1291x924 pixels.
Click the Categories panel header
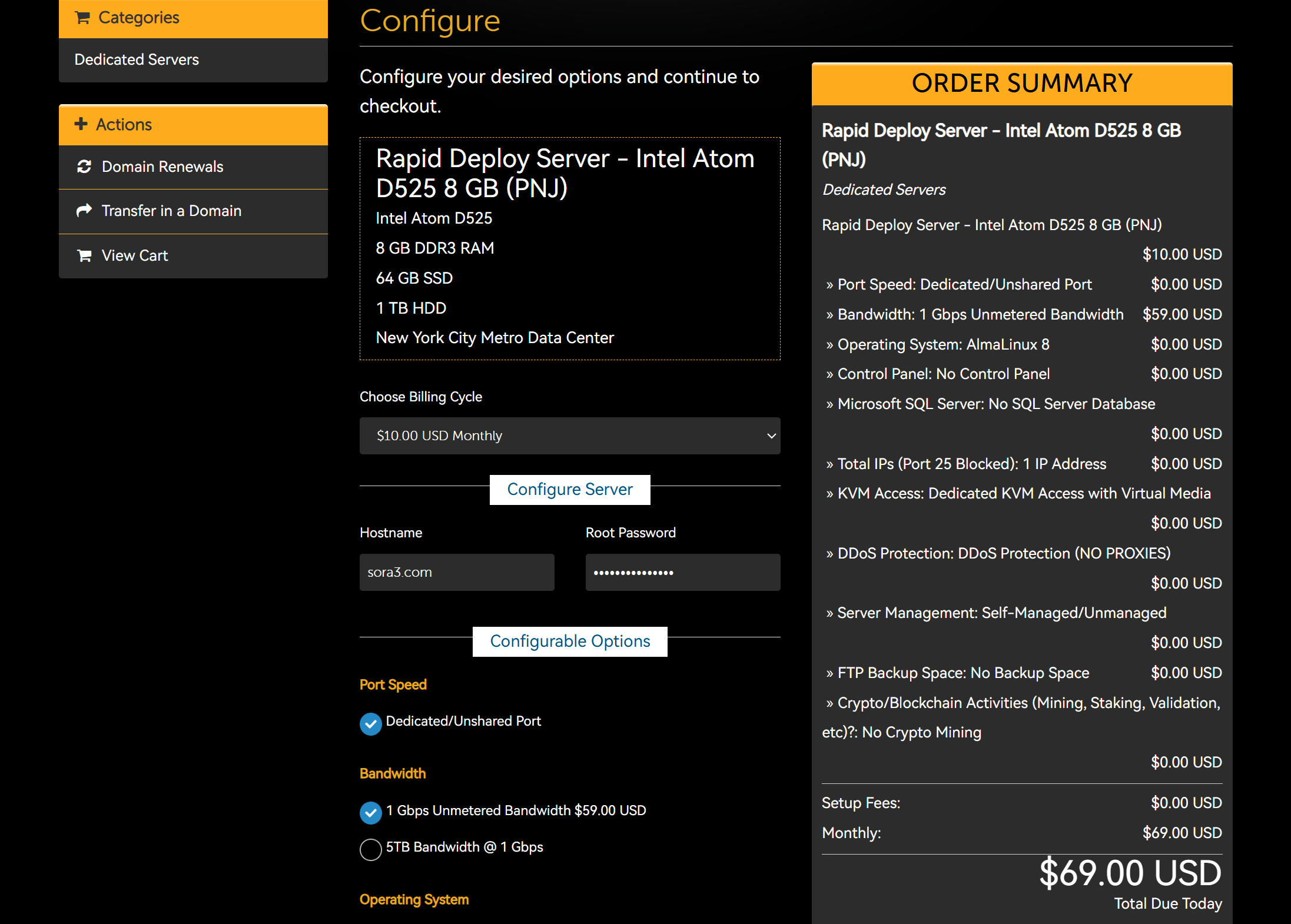pos(193,18)
